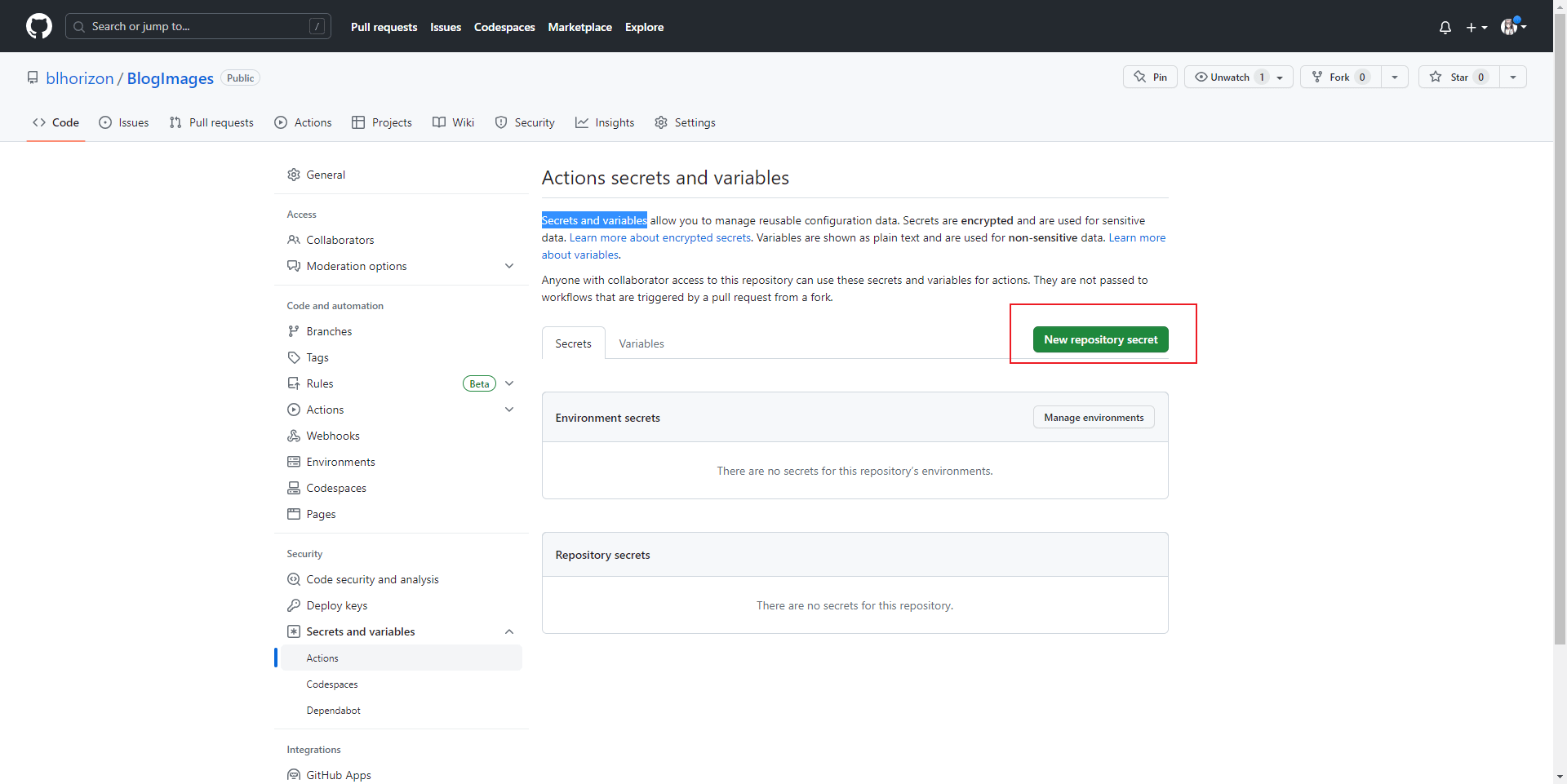This screenshot has height=784, width=1567.
Task: Open the Webhooks sidebar item
Action: coord(332,436)
